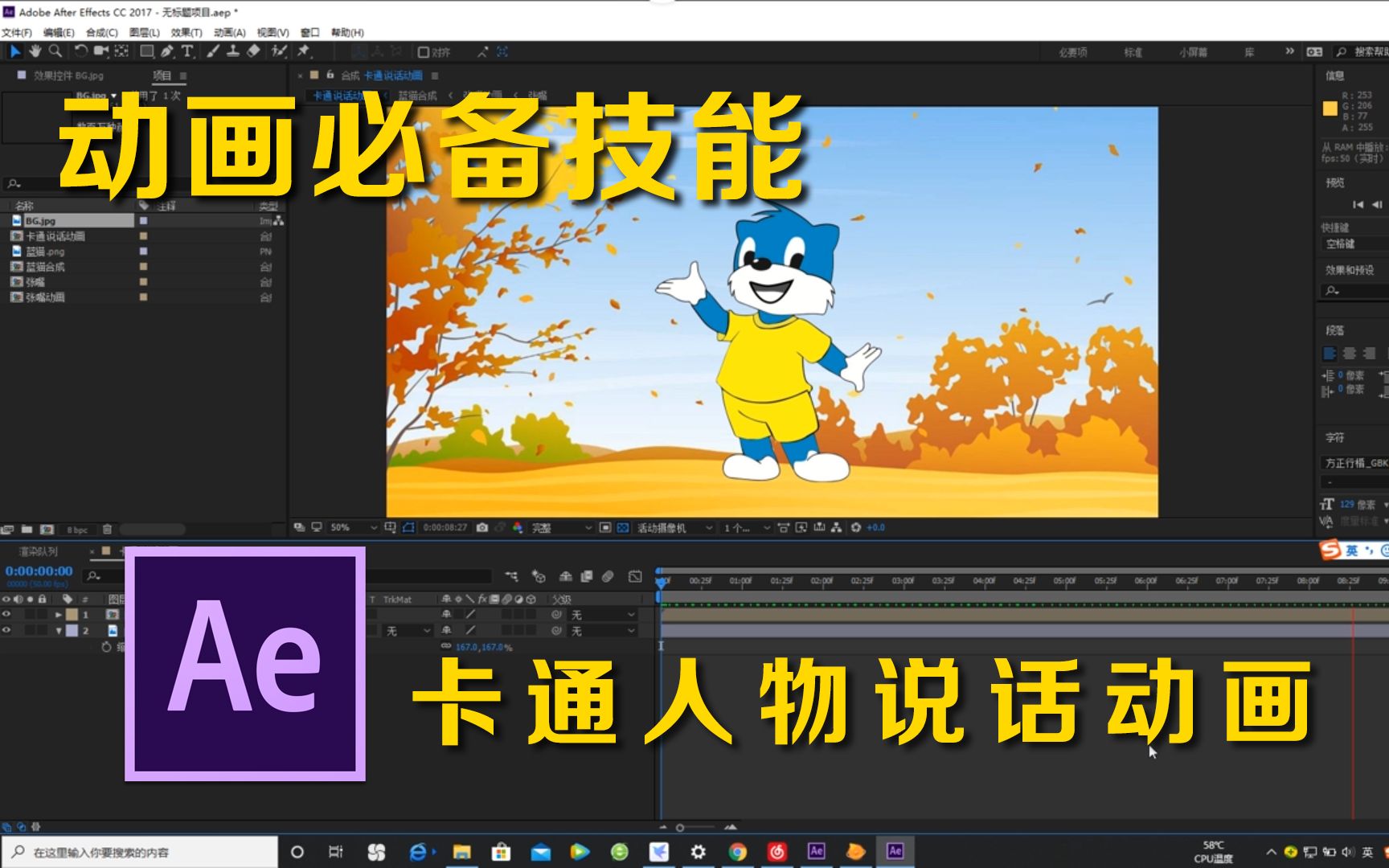Enable frame blending for timeline
The width and height of the screenshot is (1389, 868).
(587, 576)
